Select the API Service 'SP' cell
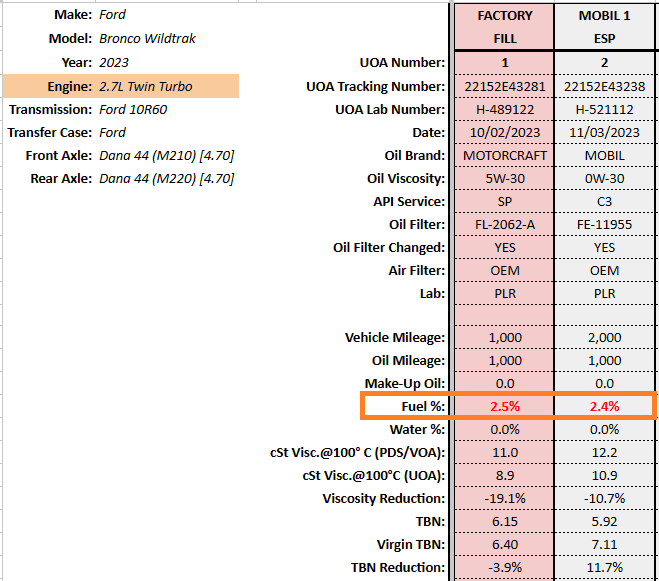 [x=504, y=202]
